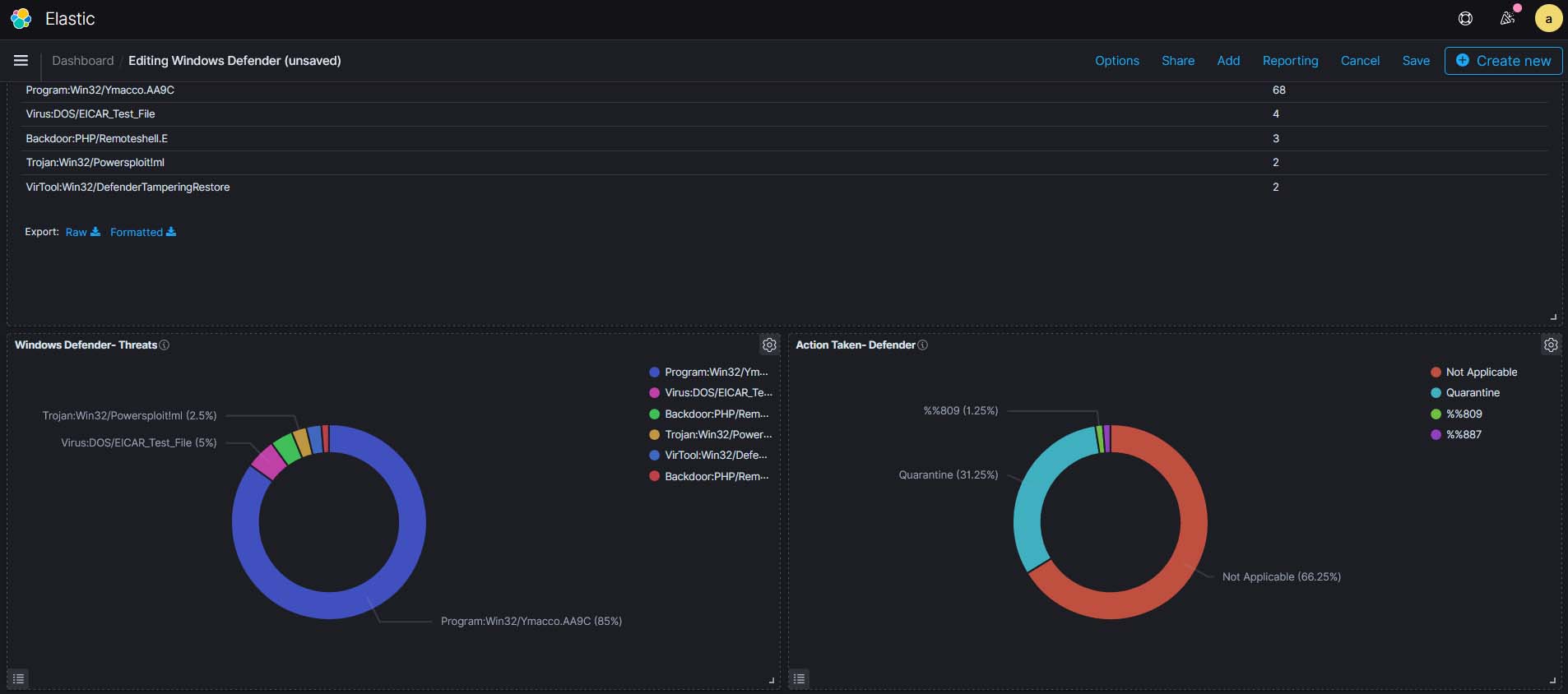Click Program:Win32/Ymacco.AA9C table row
The height and width of the screenshot is (694, 1568).
tap(783, 90)
